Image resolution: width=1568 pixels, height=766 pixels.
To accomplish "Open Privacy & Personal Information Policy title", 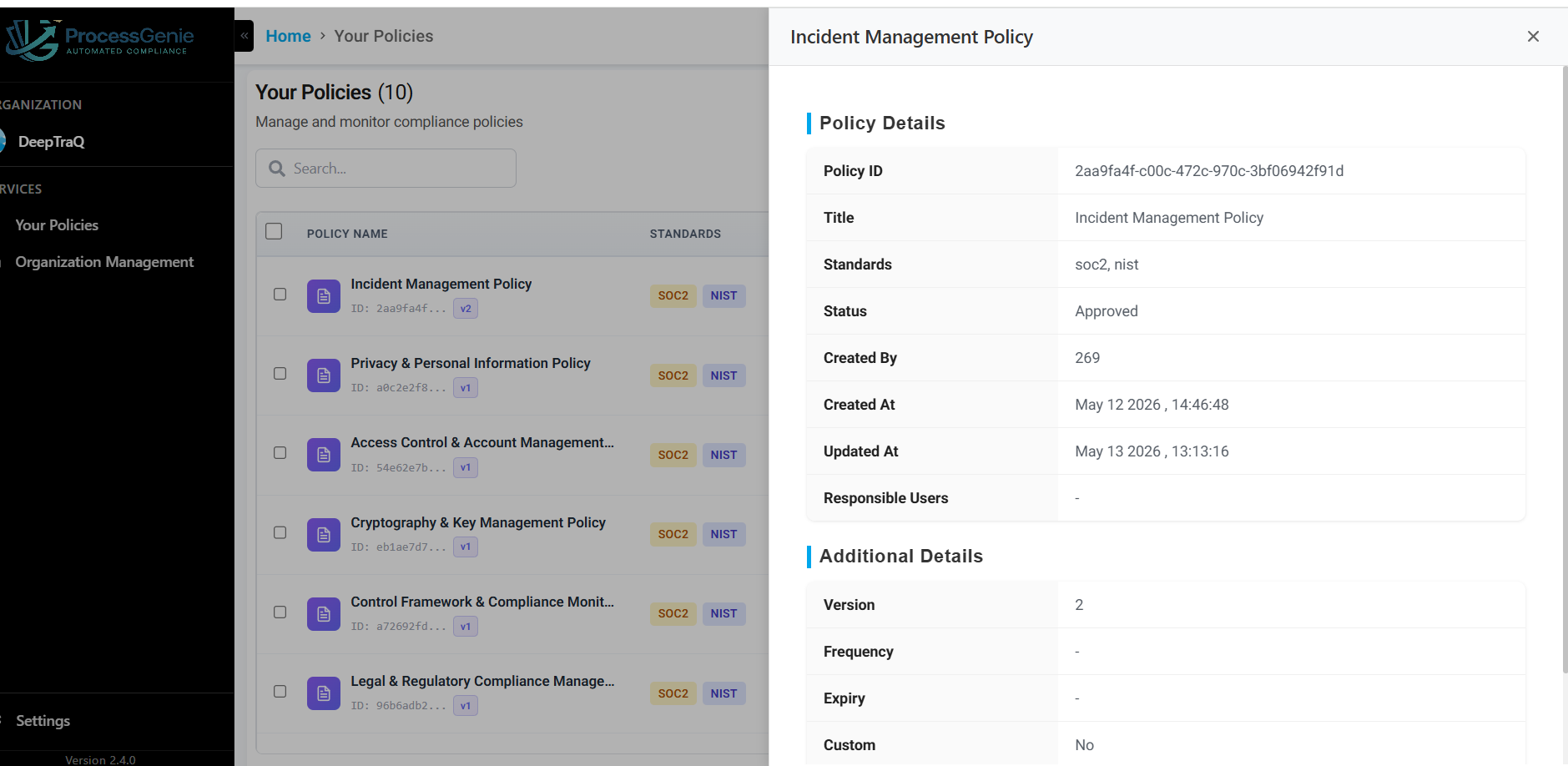I will tap(471, 363).
